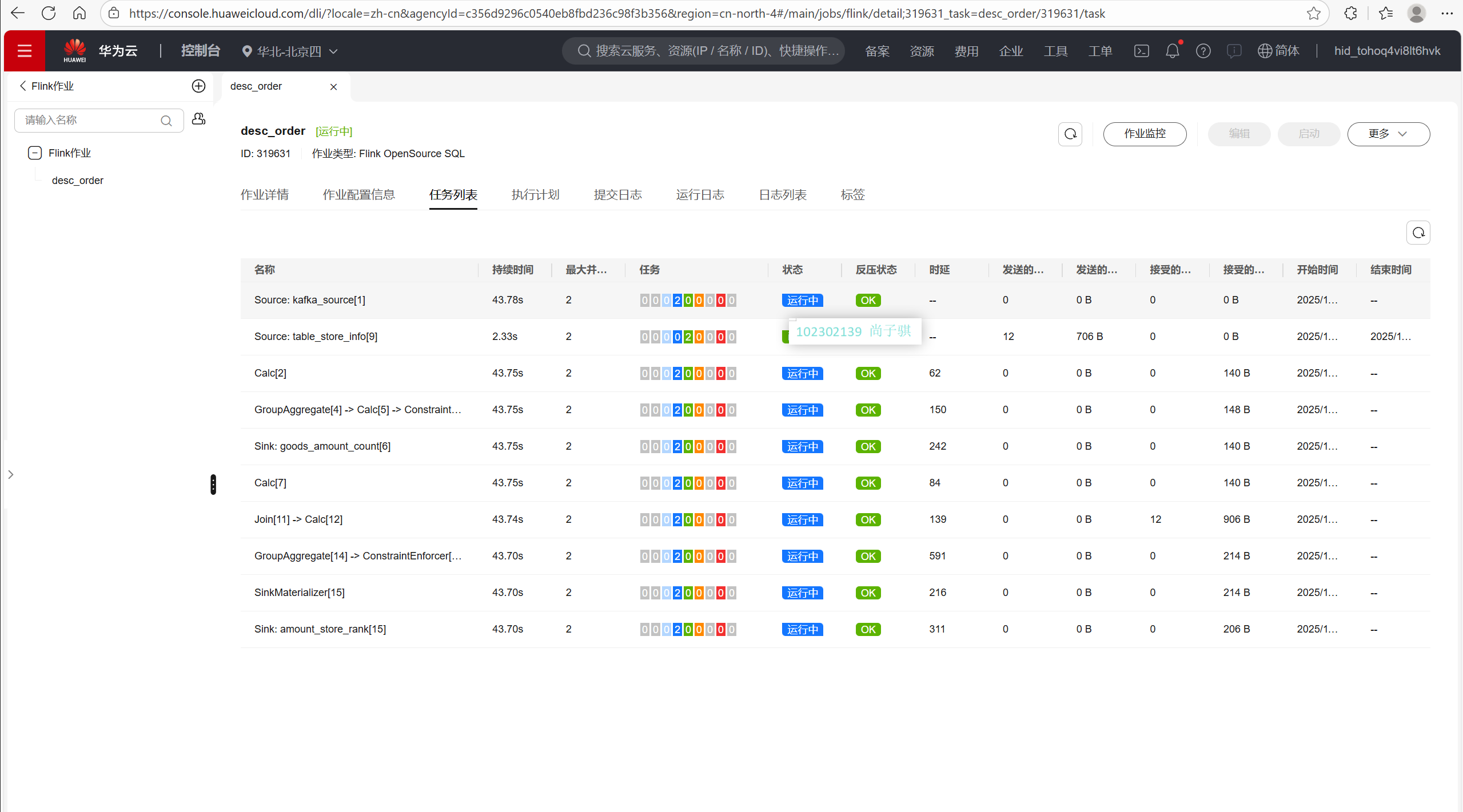Close the desc_order tab
The height and width of the screenshot is (812, 1463).
[x=333, y=87]
